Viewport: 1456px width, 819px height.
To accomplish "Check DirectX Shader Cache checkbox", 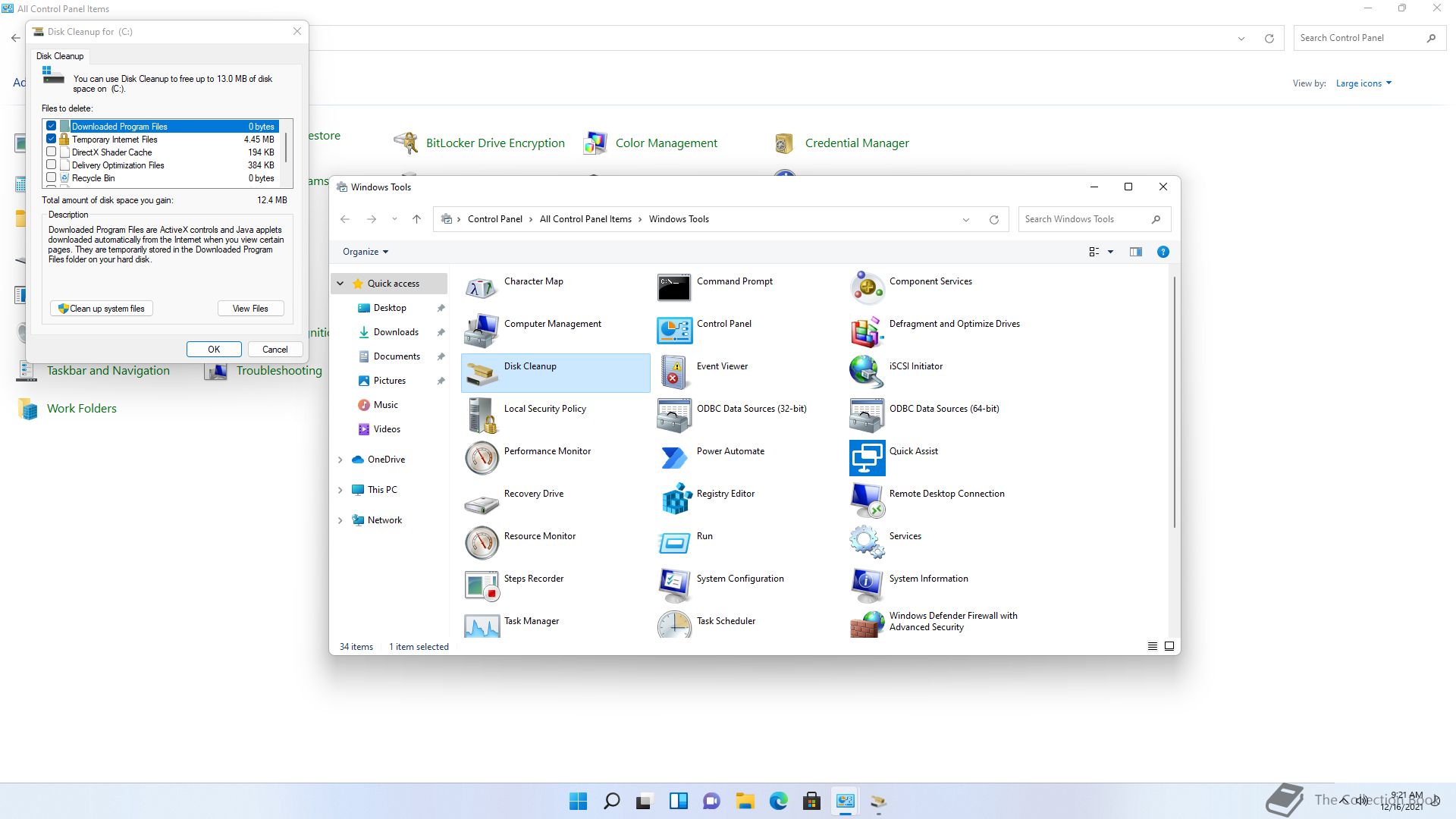I will [x=52, y=152].
